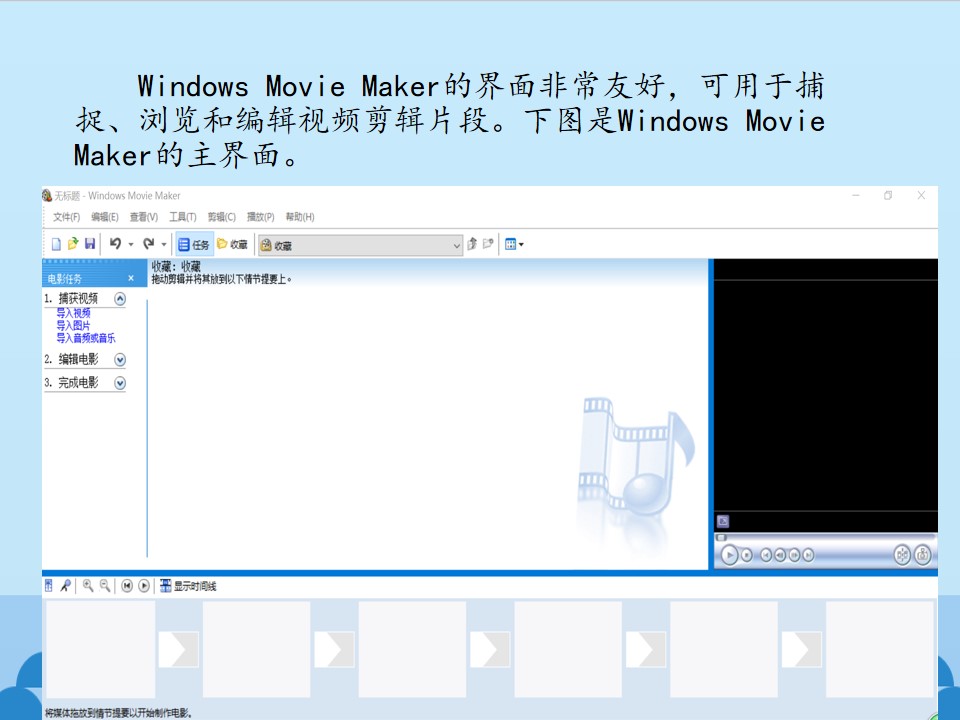Switch view using 显示时间线 button
The height and width of the screenshot is (720, 960).
point(188,586)
